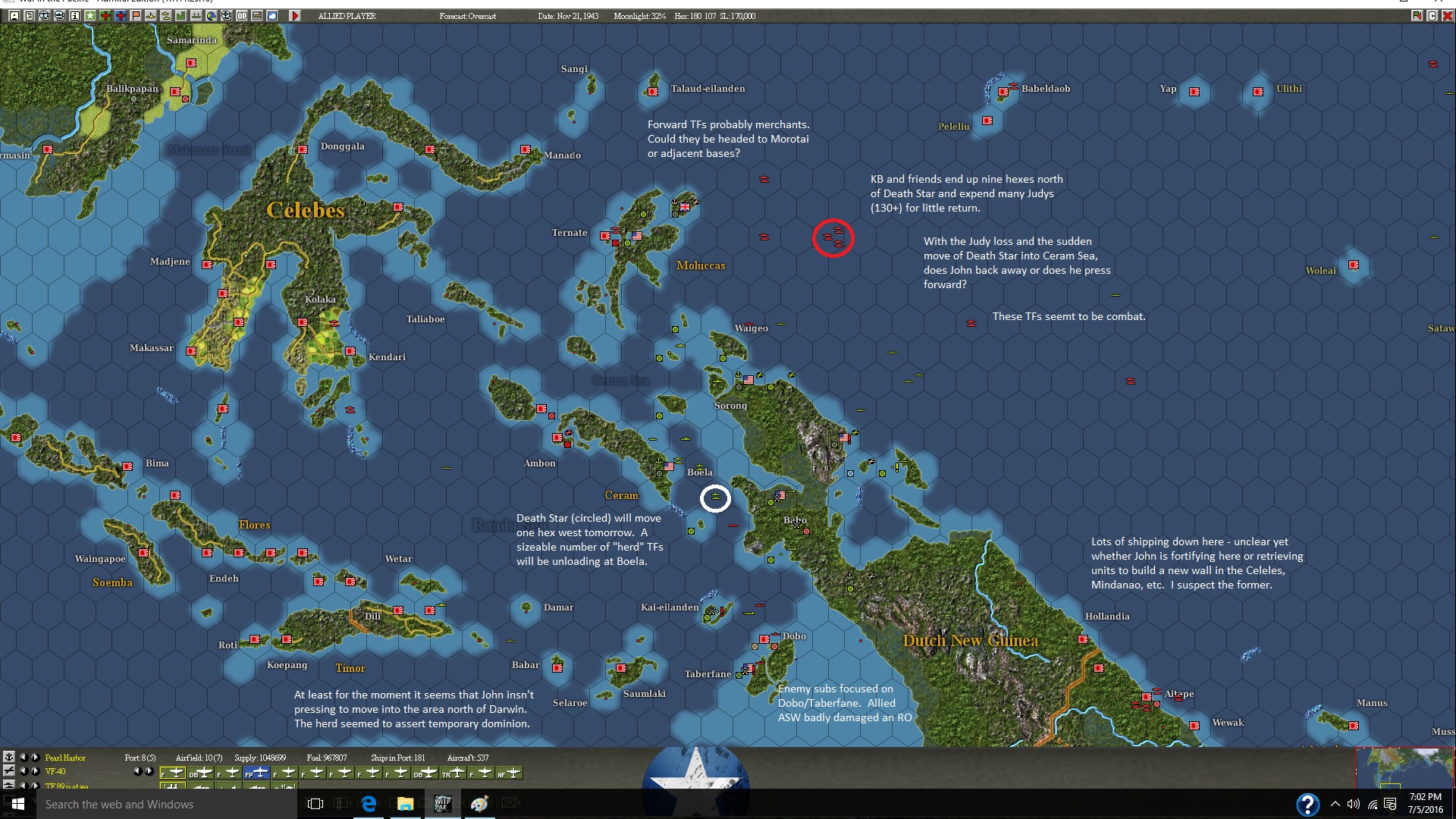
Task: Select the NF squadron icon
Action: tap(510, 773)
